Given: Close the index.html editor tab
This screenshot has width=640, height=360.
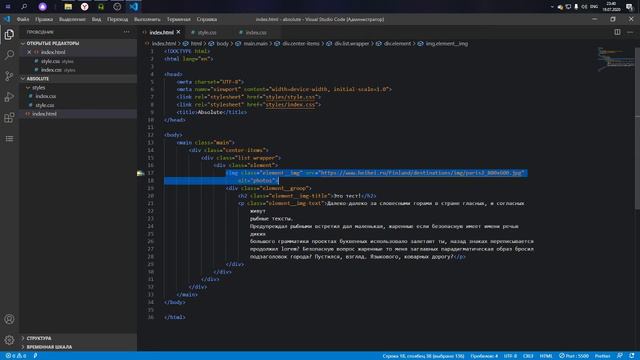Looking at the screenshot, I should [x=178, y=32].
